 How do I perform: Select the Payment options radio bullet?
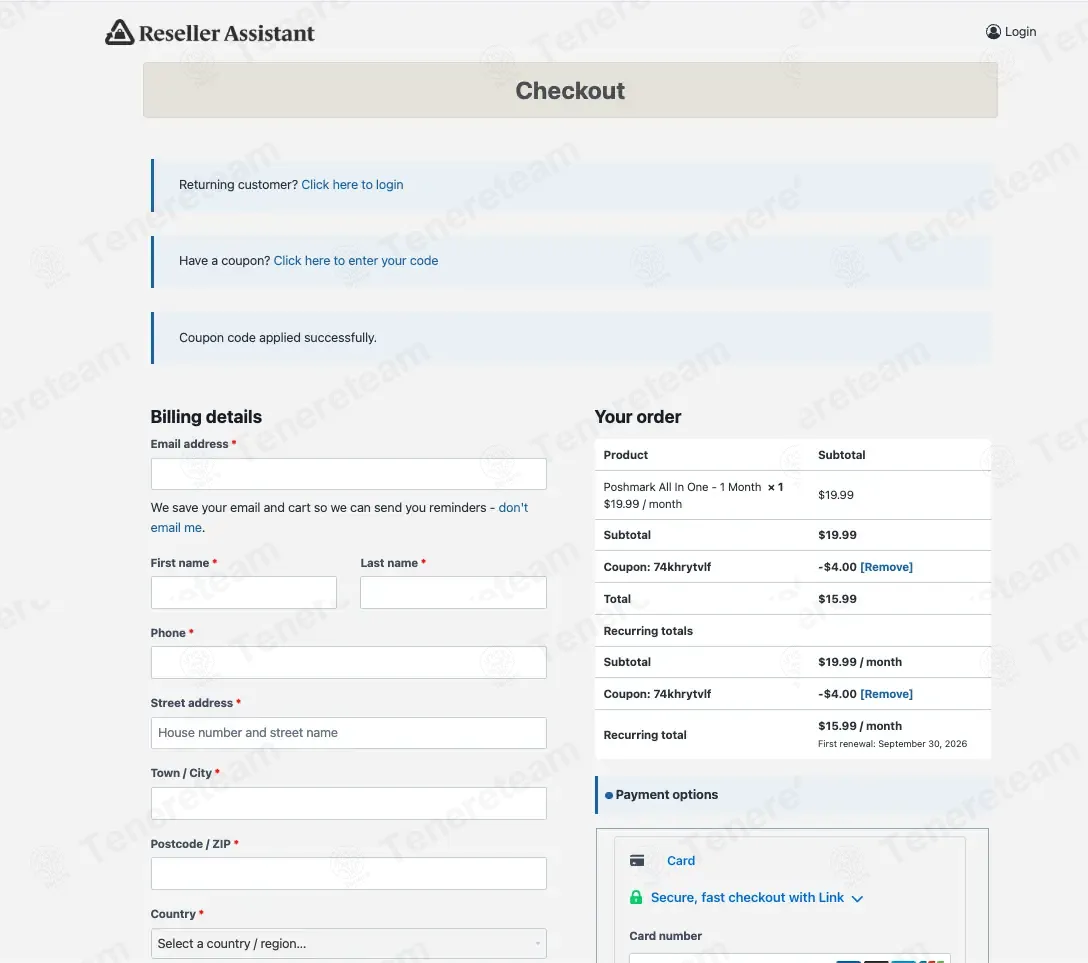(x=609, y=795)
